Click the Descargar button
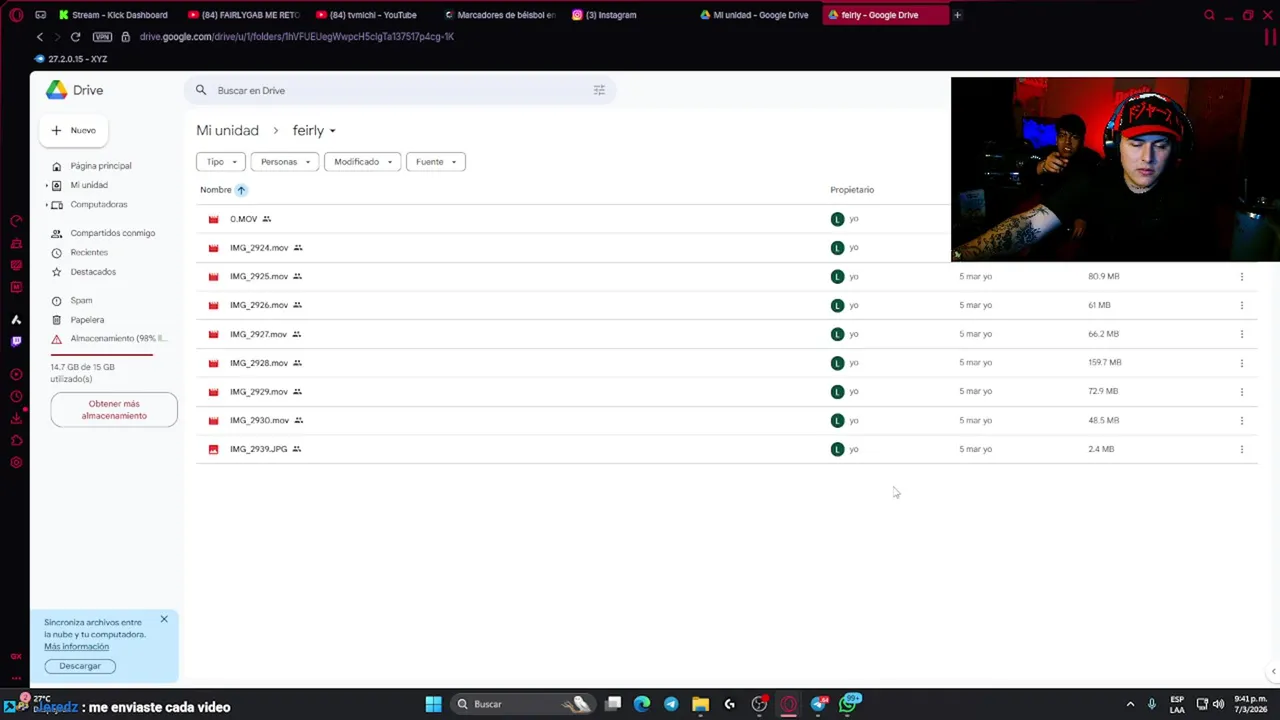The width and height of the screenshot is (1280, 720). (x=80, y=666)
